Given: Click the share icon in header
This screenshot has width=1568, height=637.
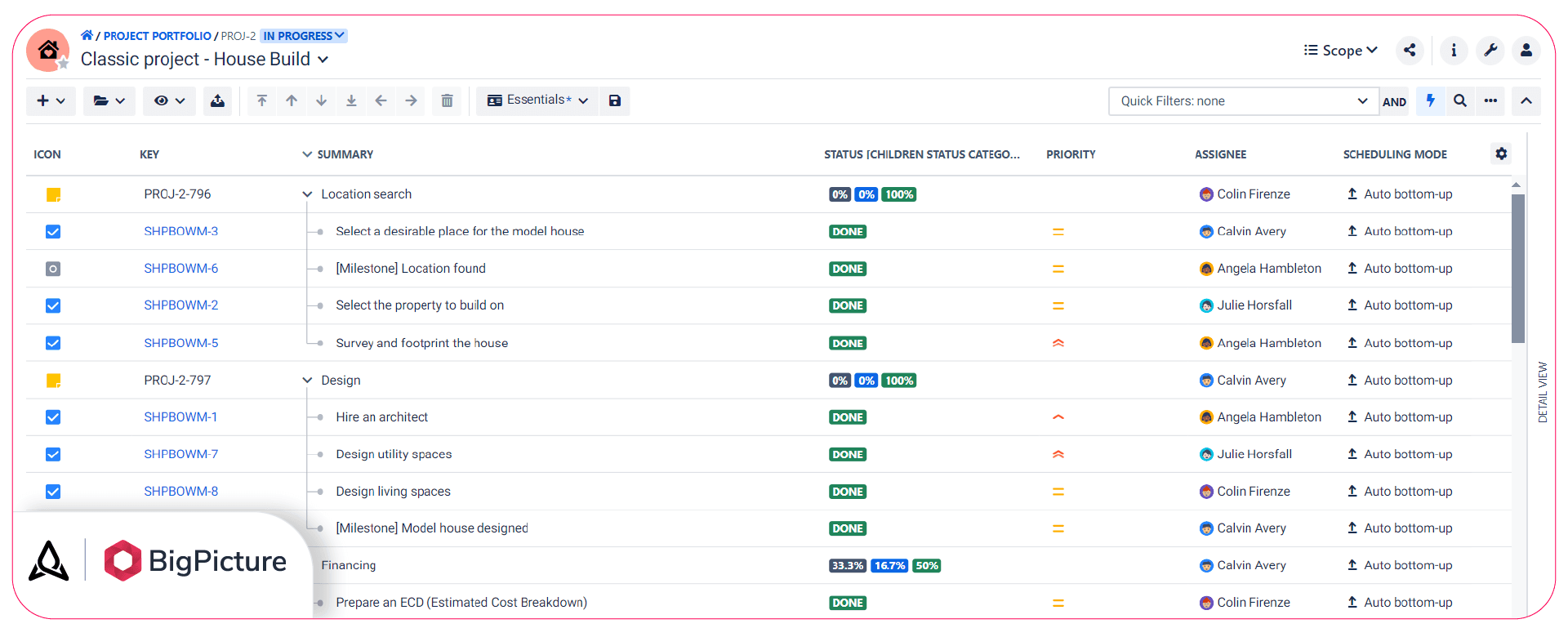Looking at the screenshot, I should pyautogui.click(x=1410, y=51).
